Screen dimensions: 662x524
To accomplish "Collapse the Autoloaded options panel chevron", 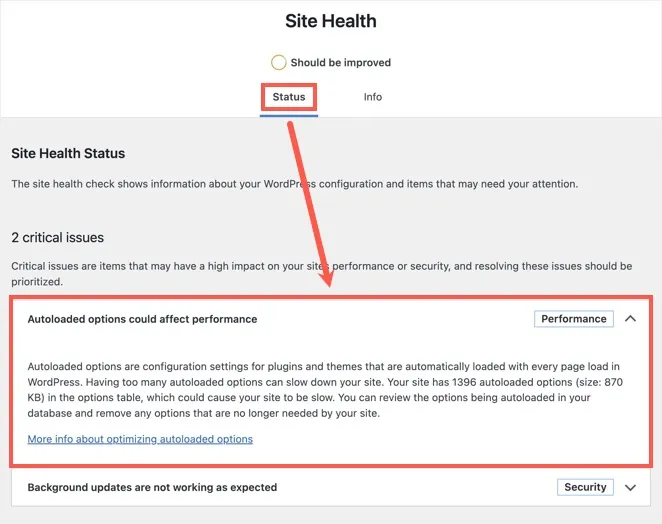I will [630, 319].
